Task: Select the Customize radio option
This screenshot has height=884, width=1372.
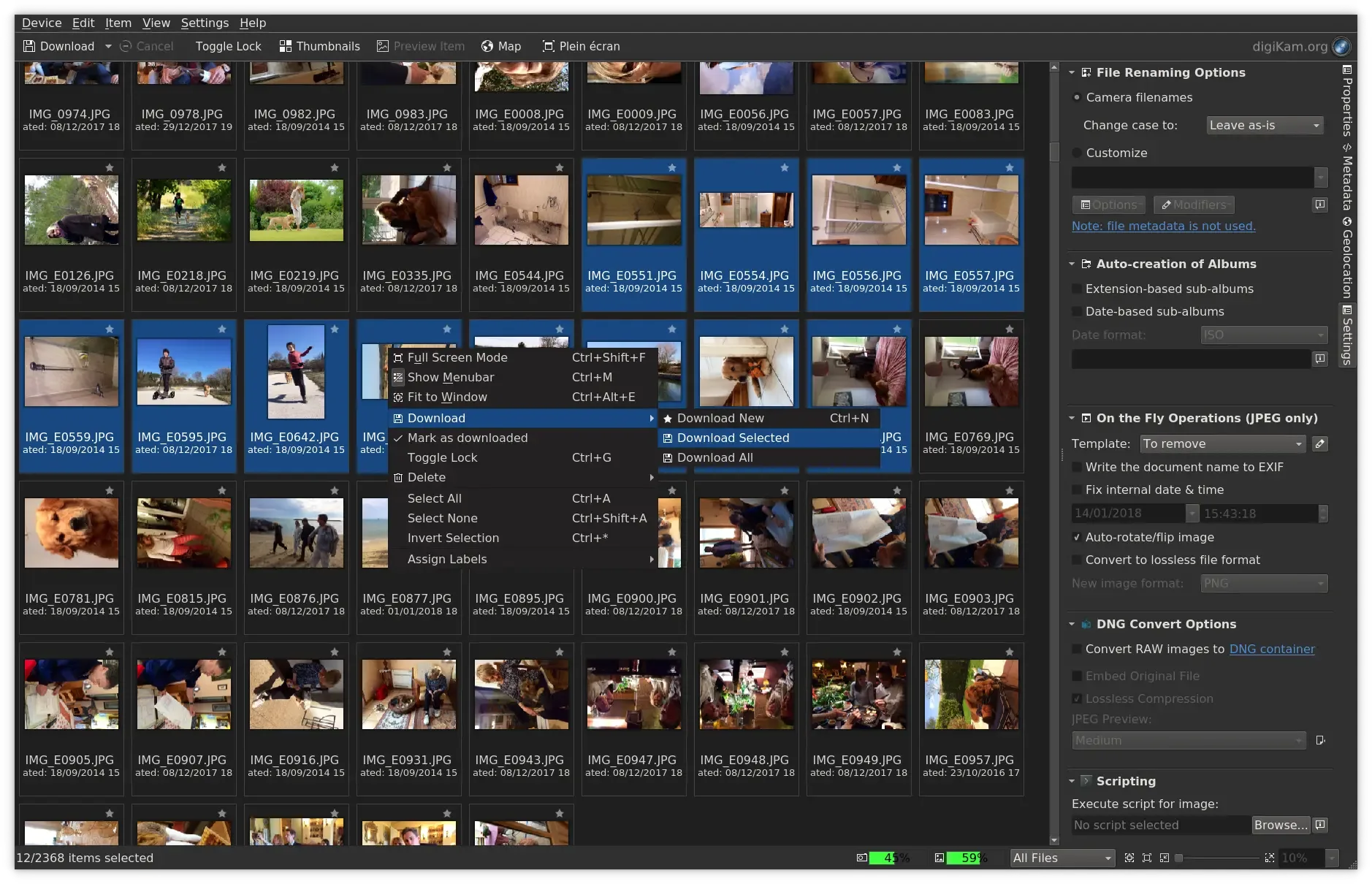Action: 1077,153
